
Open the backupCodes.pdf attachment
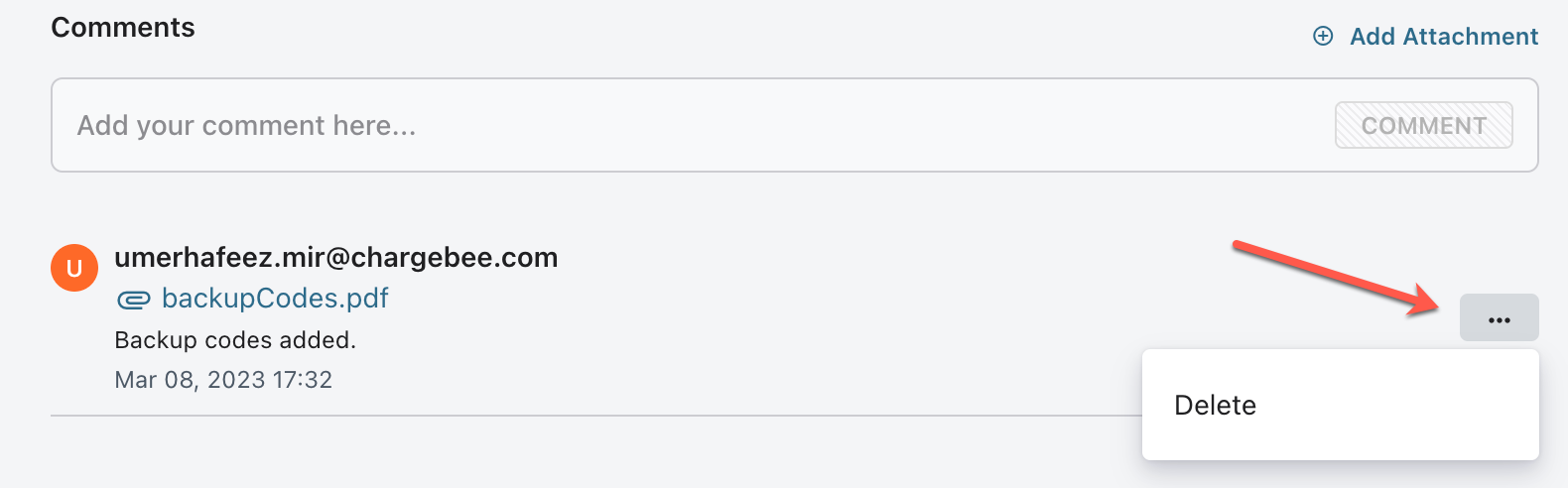pyautogui.click(x=275, y=299)
